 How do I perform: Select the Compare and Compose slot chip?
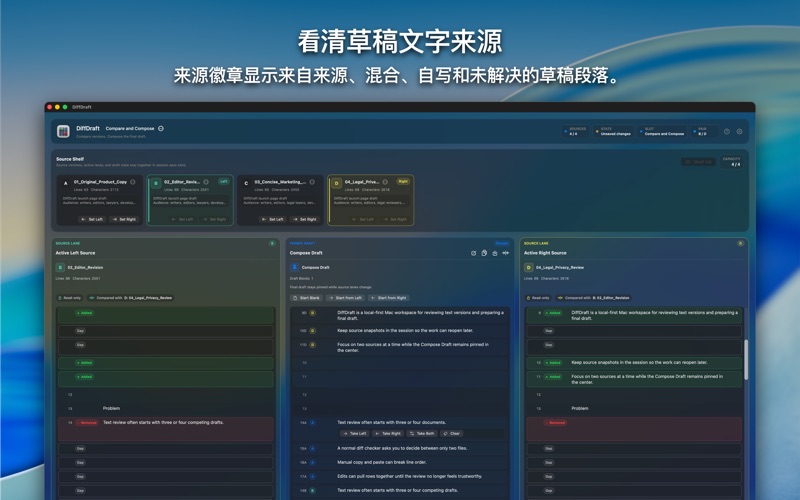click(x=662, y=132)
